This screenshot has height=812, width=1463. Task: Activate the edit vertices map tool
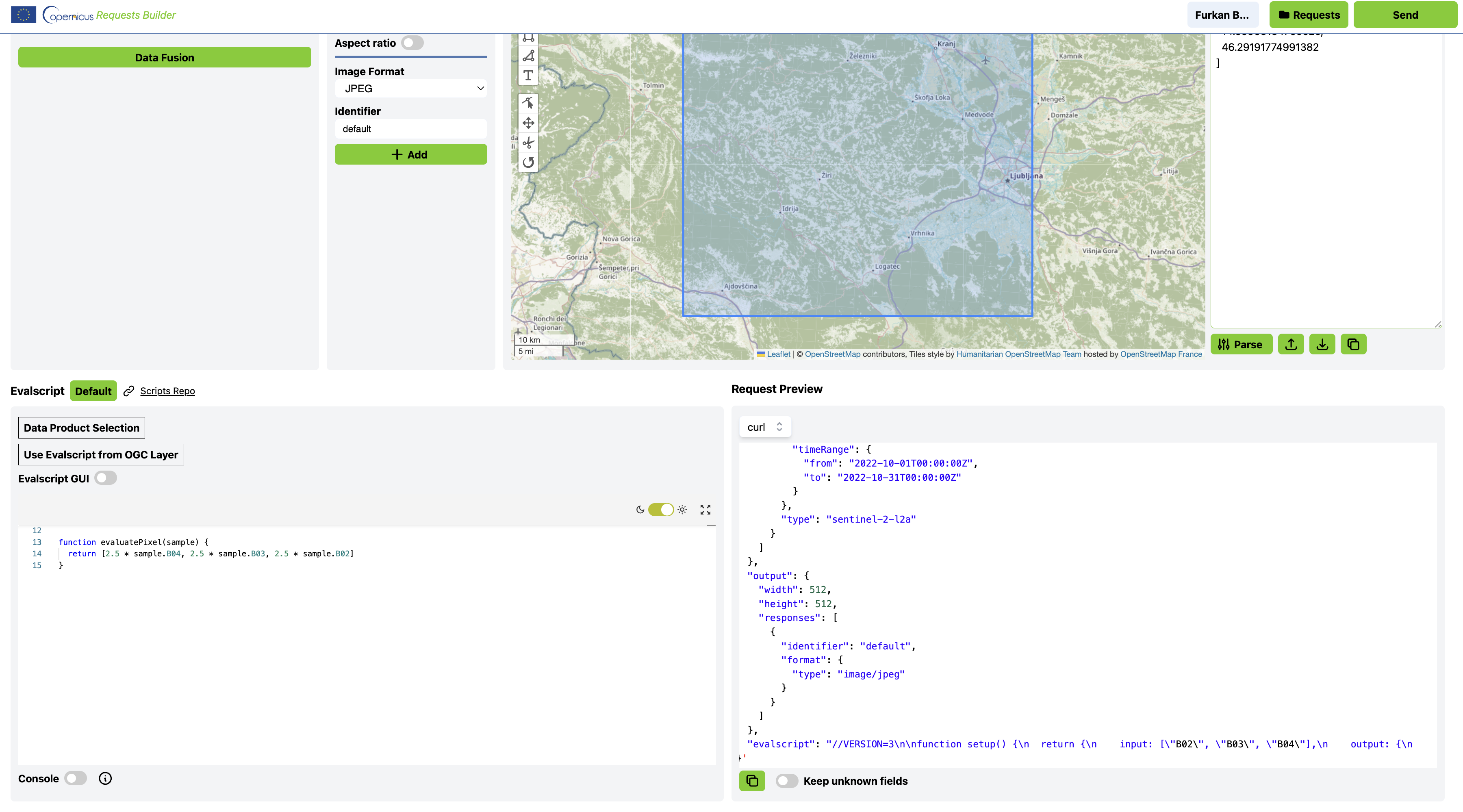[x=528, y=103]
